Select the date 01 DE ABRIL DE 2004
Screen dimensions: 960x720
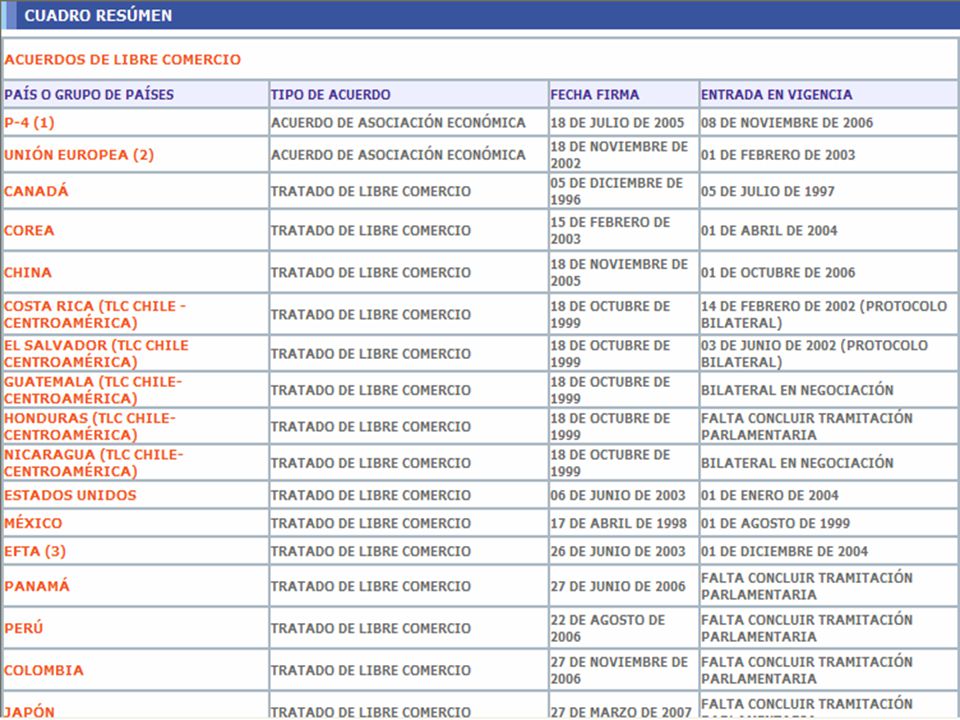[x=769, y=231]
